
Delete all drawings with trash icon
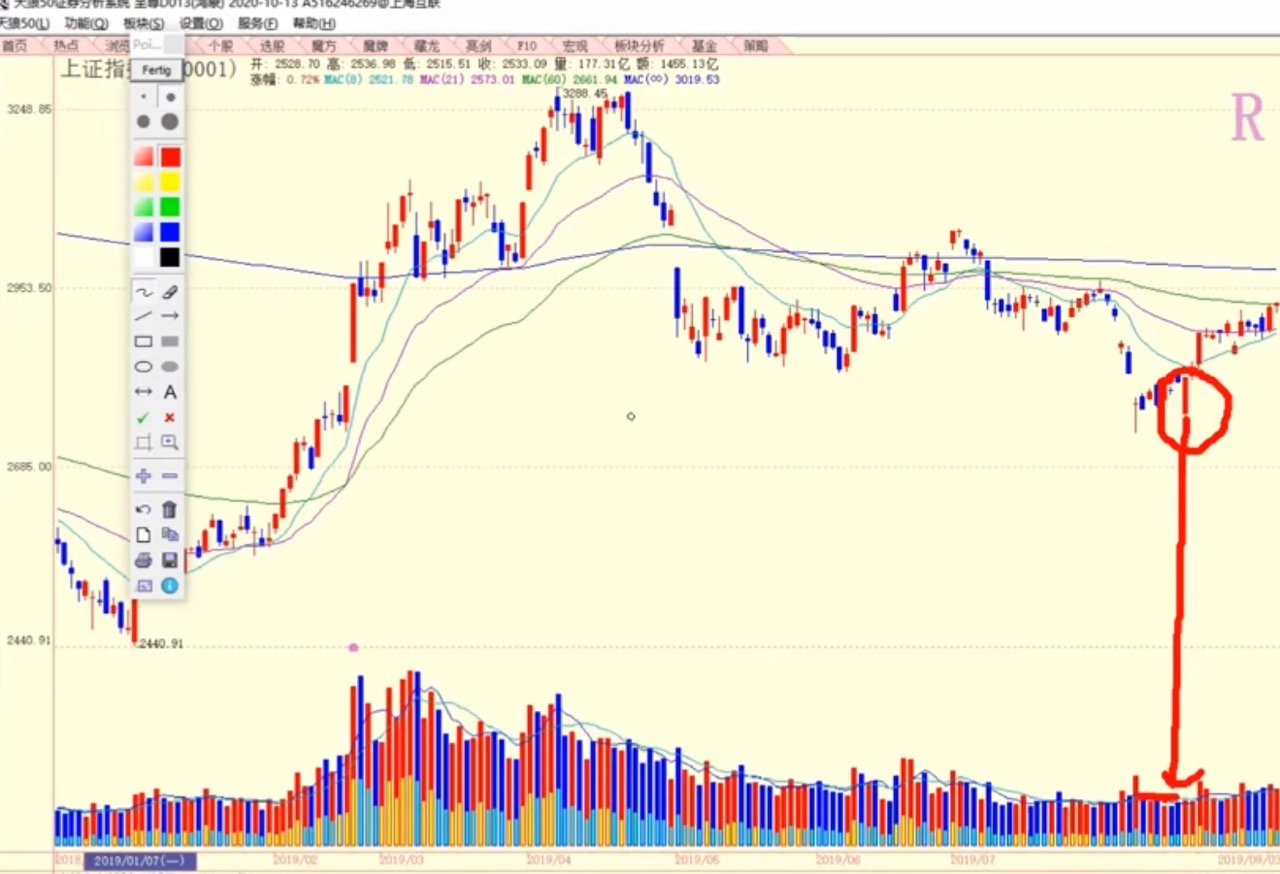tap(170, 510)
